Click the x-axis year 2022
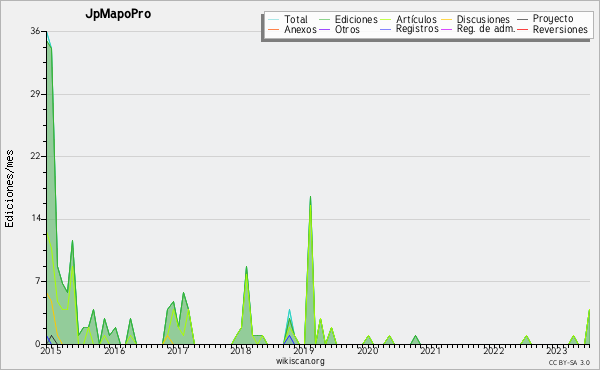This screenshot has height=370, width=600. click(x=494, y=351)
